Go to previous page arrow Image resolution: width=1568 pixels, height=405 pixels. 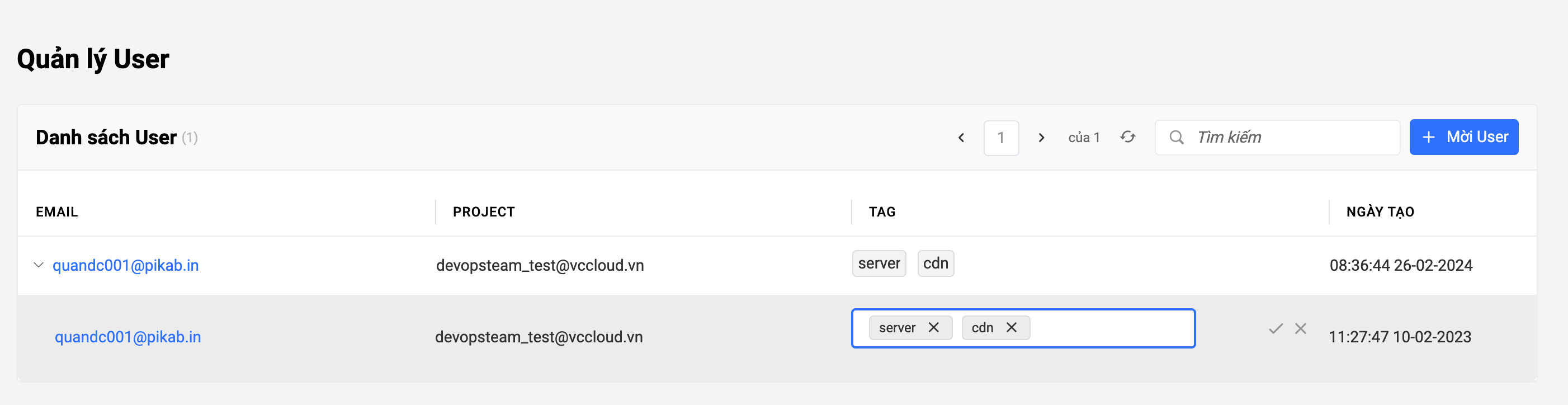pos(961,138)
